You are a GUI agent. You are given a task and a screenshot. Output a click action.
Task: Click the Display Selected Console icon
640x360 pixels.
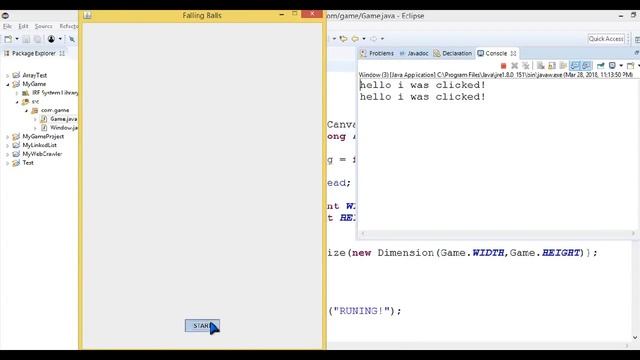tap(612, 66)
